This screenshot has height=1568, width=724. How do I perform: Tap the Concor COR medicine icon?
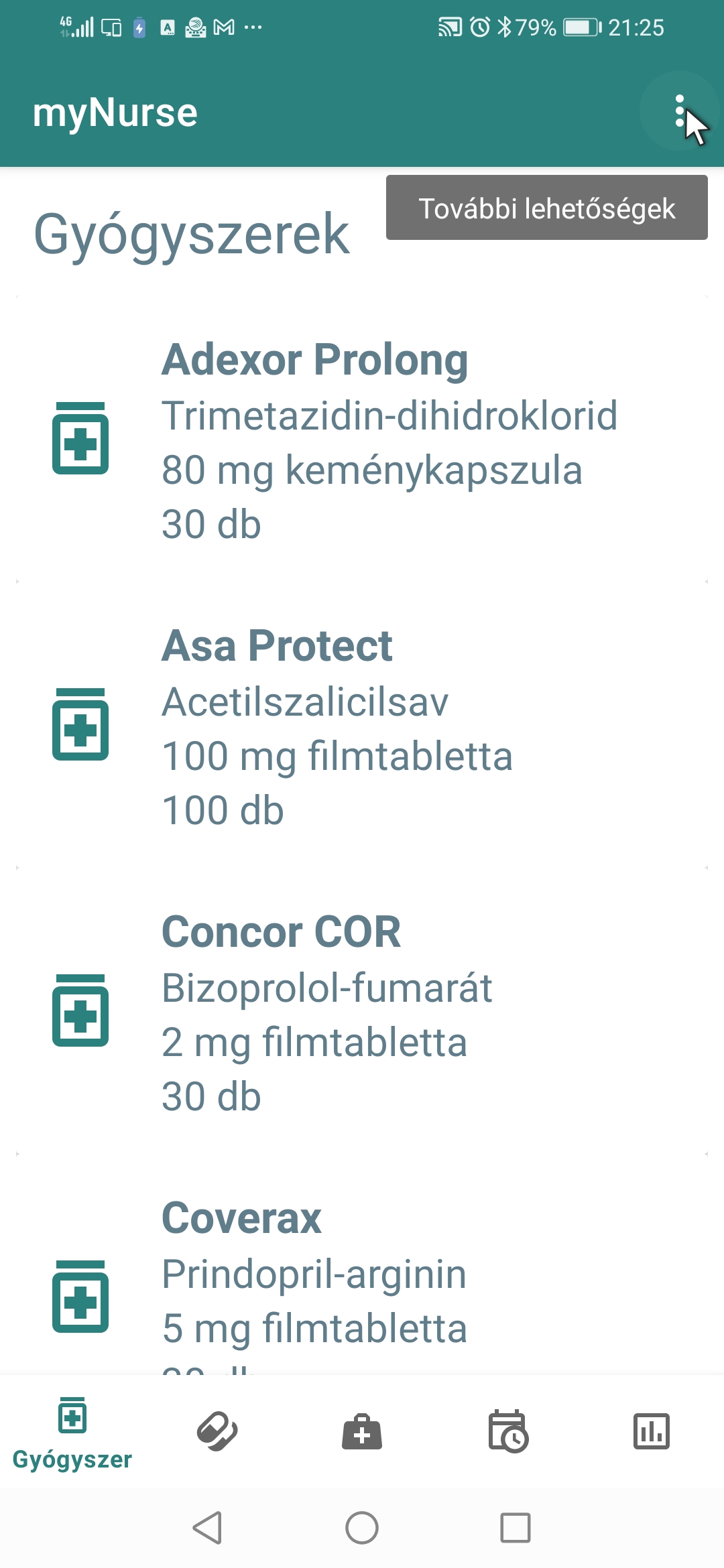[x=80, y=1010]
